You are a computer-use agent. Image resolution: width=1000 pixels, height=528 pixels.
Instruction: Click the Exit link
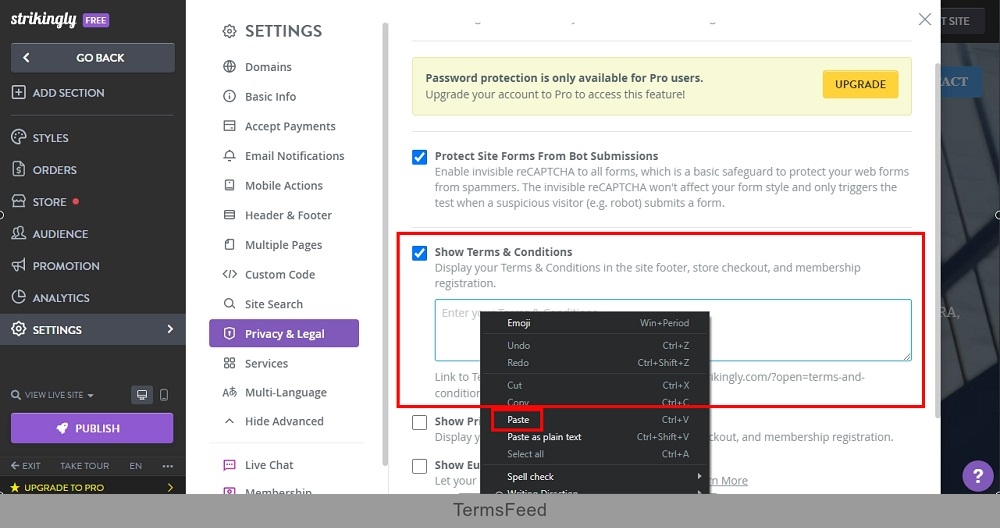pyautogui.click(x=26, y=466)
